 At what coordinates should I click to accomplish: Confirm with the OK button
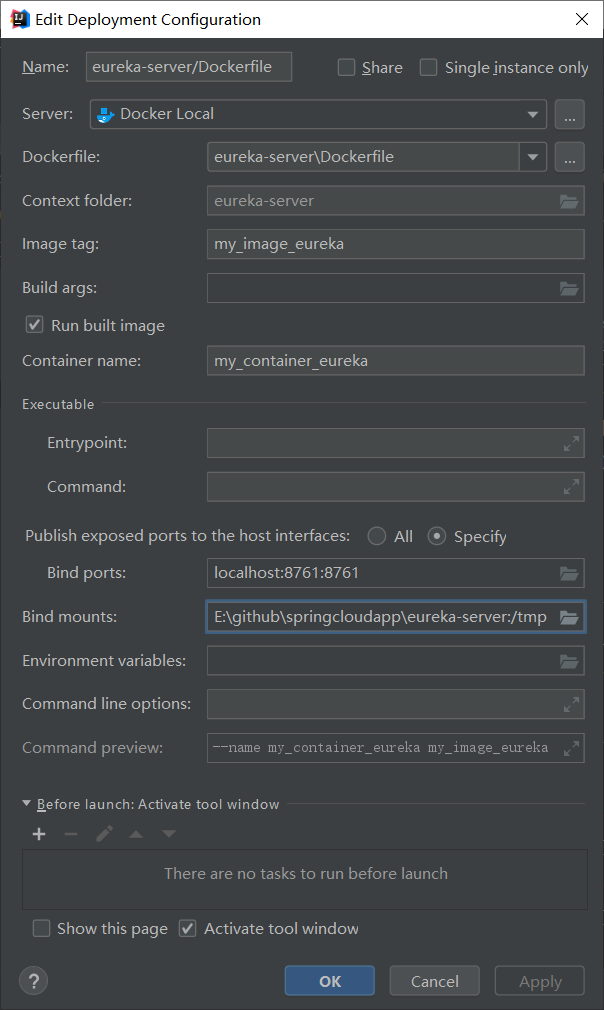point(330,981)
